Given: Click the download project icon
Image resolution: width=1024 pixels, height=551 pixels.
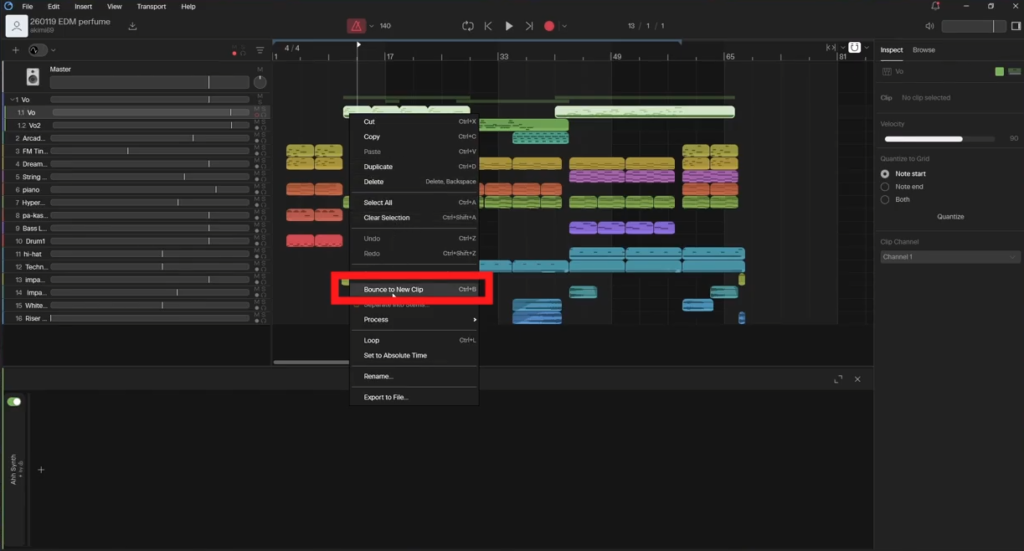Looking at the screenshot, I should 133,26.
